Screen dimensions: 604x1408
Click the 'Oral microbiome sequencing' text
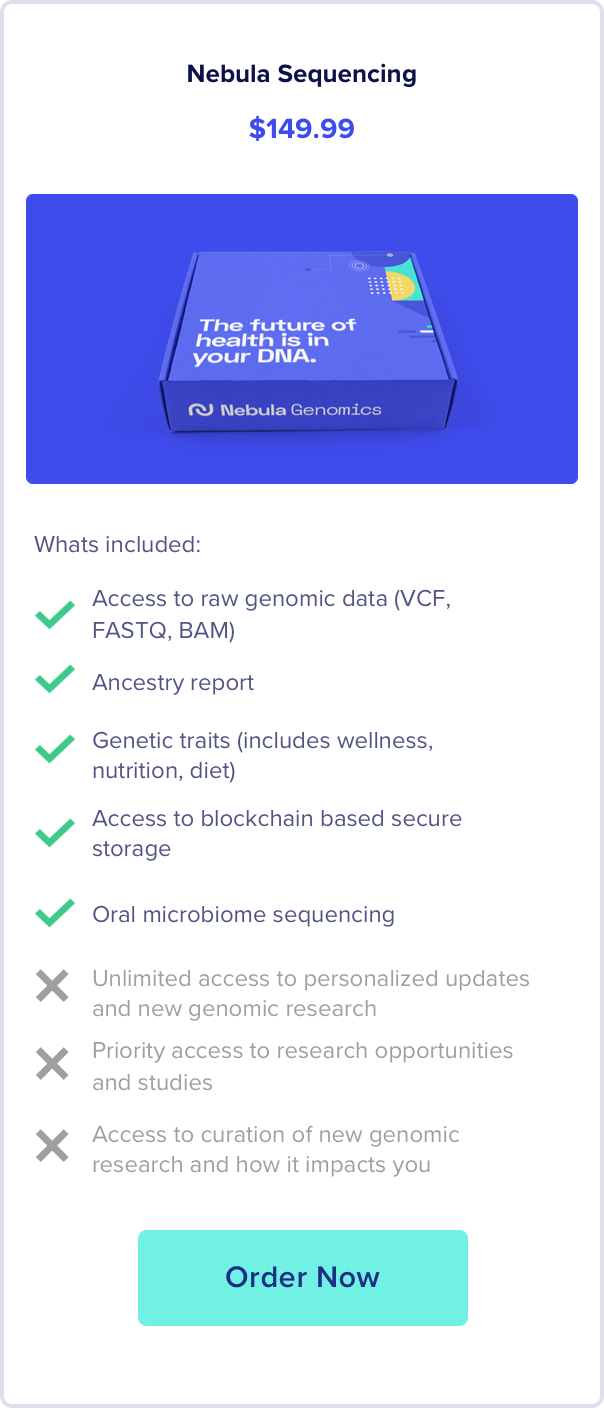coord(243,915)
